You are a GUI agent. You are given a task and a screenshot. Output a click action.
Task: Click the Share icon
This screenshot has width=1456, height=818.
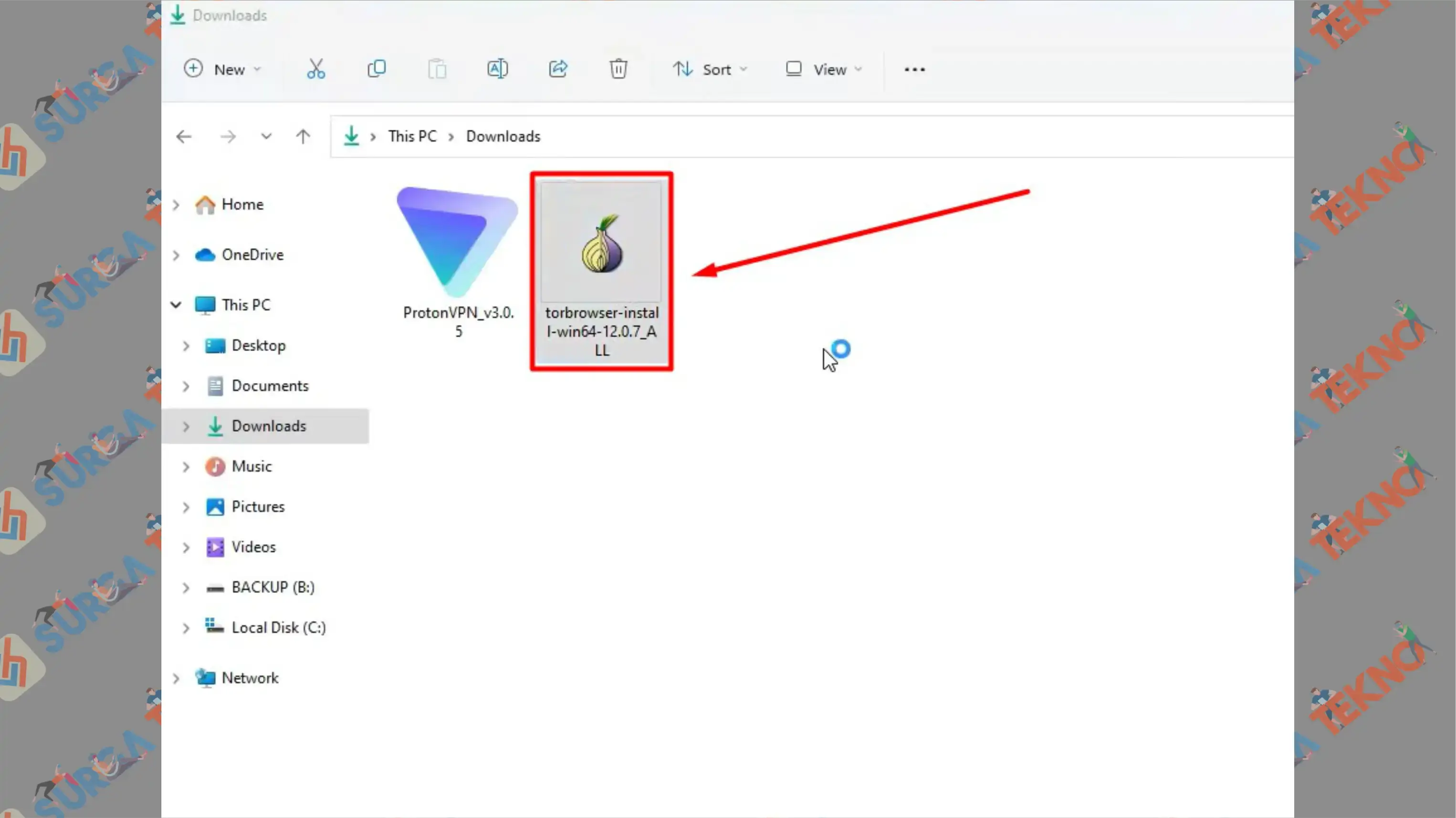point(558,69)
